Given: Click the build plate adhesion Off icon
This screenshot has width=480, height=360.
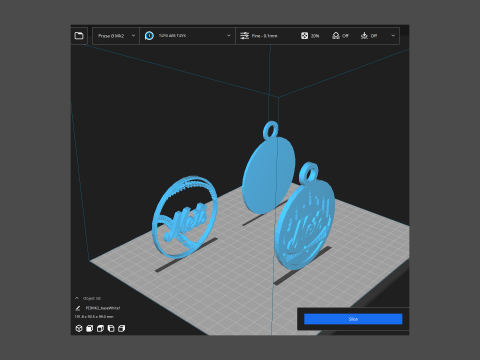Looking at the screenshot, I should pos(364,36).
